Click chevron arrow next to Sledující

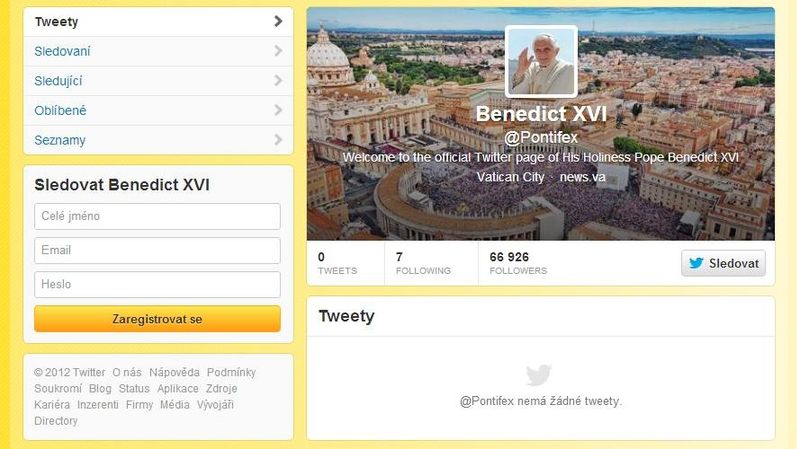(278, 80)
